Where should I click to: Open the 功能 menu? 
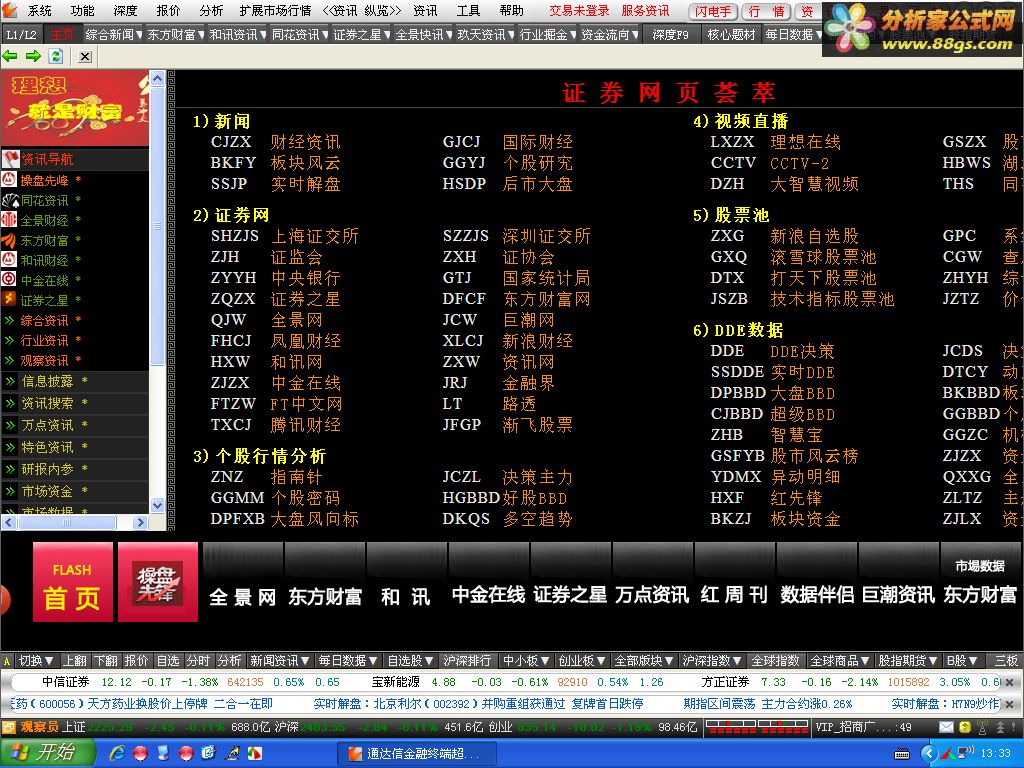(x=82, y=10)
